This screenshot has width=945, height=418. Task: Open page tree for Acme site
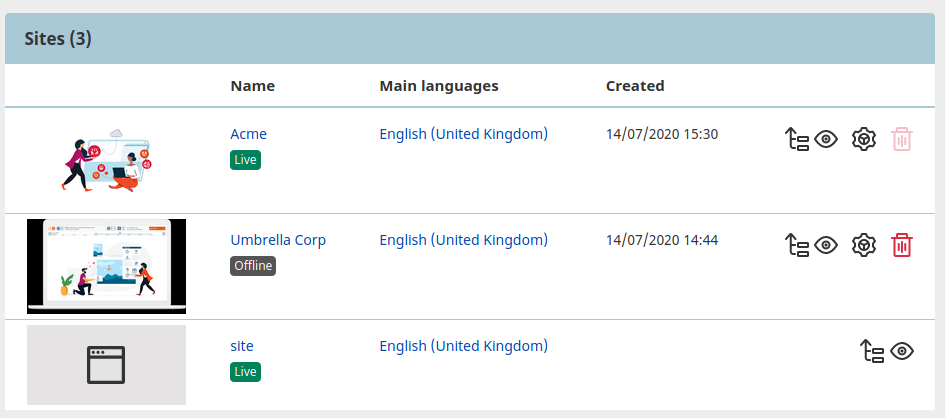(x=797, y=139)
